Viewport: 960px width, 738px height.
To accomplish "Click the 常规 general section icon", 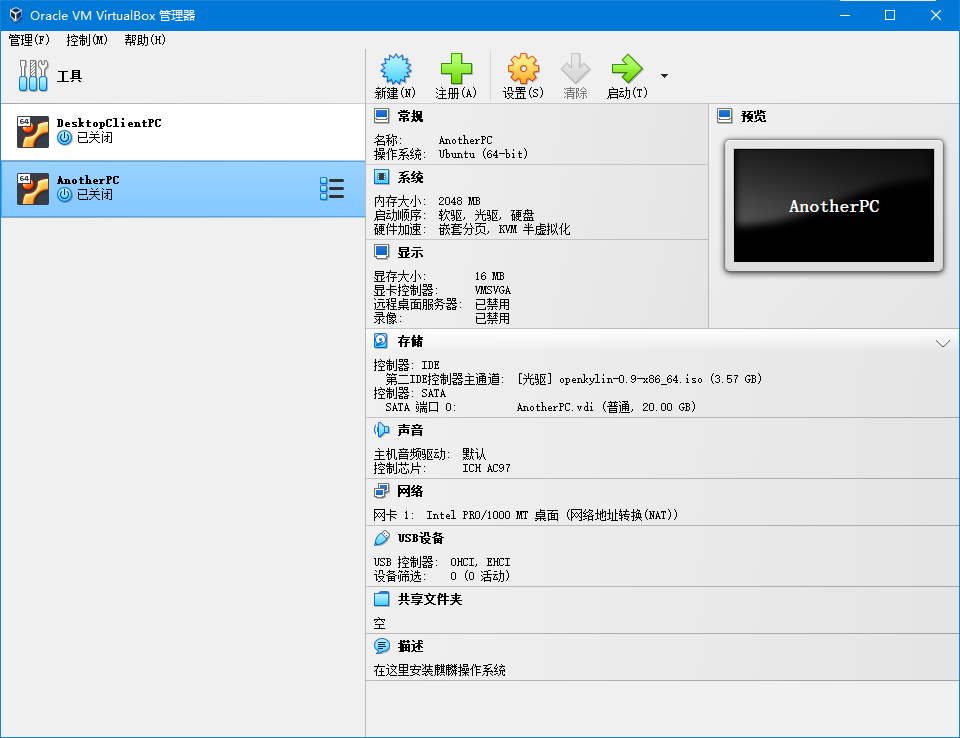I will coord(381,116).
